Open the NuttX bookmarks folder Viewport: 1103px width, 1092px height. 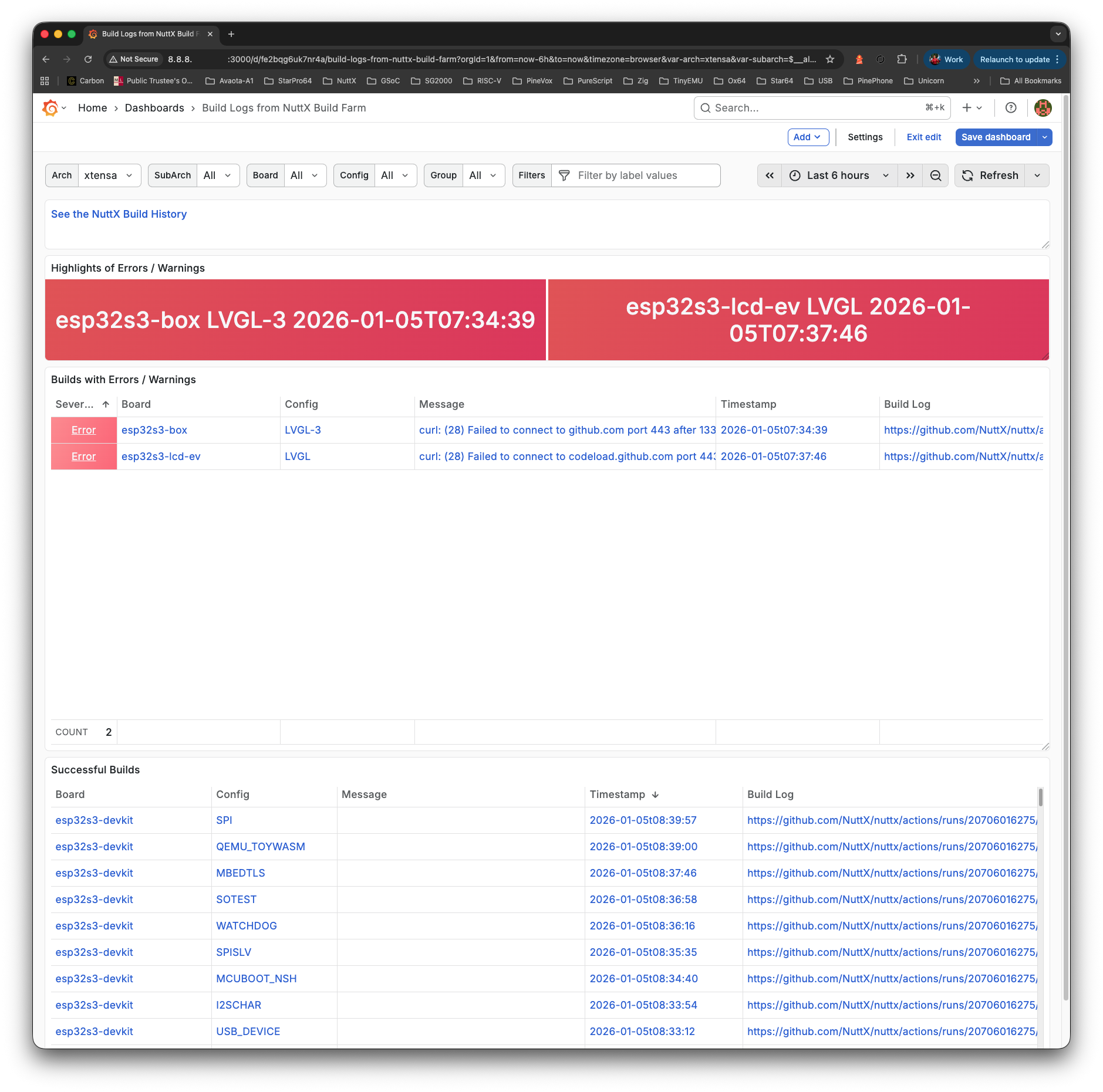[339, 80]
